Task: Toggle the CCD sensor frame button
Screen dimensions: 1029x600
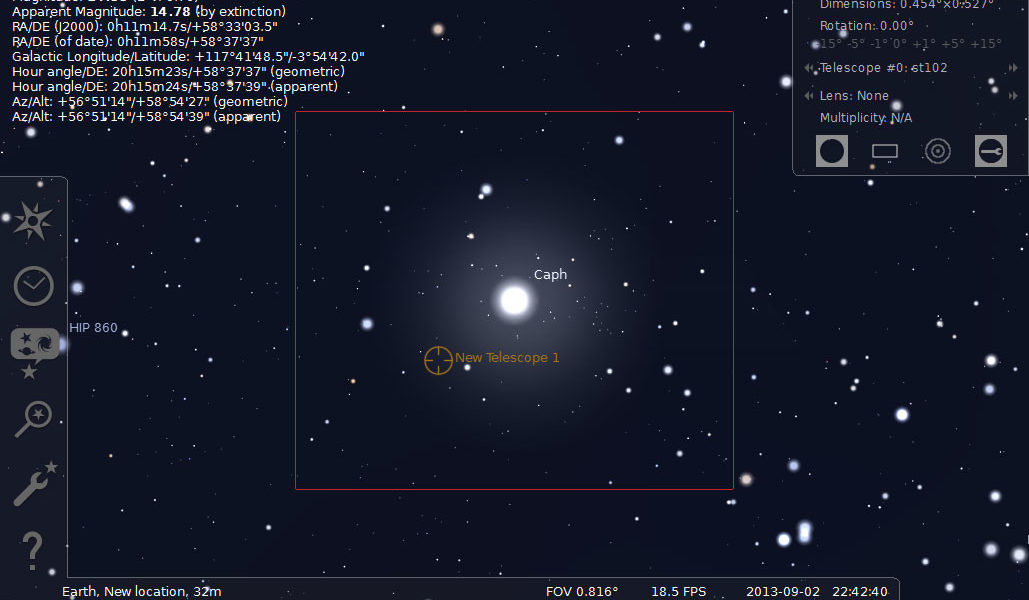Action: pos(884,151)
